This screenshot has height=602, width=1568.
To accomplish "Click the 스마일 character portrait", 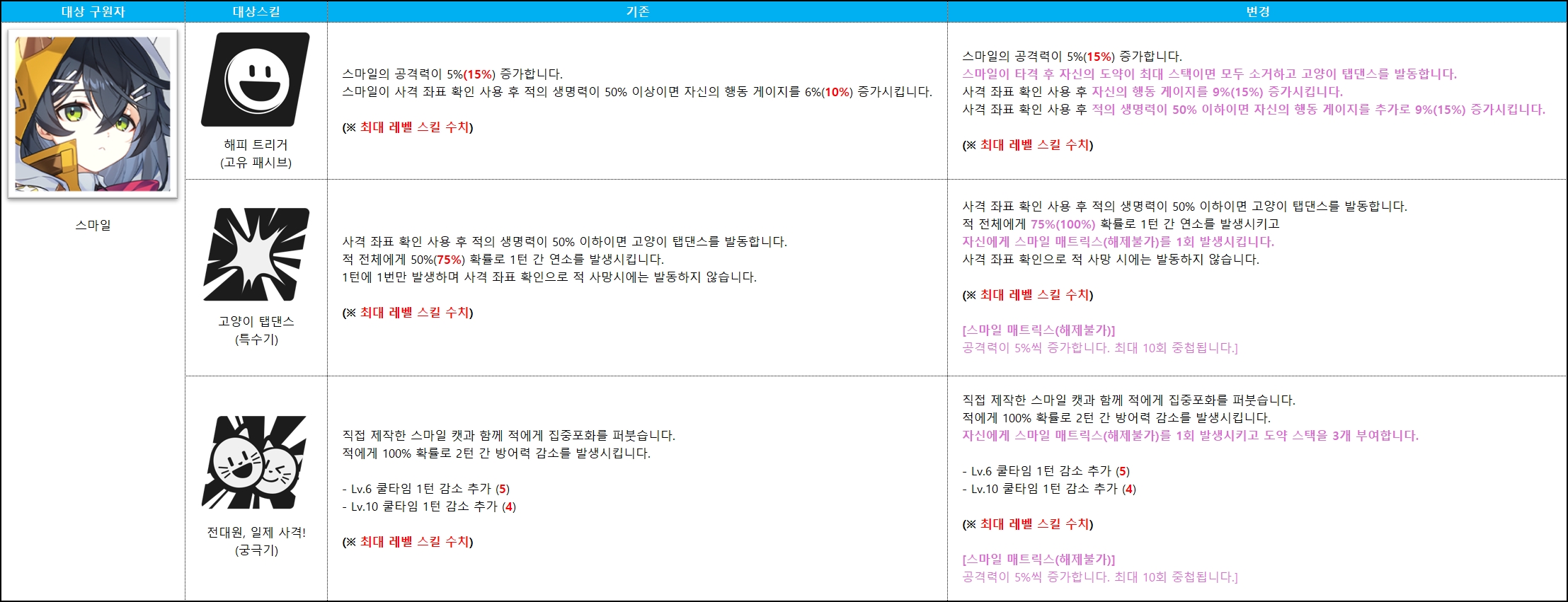I will coord(93,114).
